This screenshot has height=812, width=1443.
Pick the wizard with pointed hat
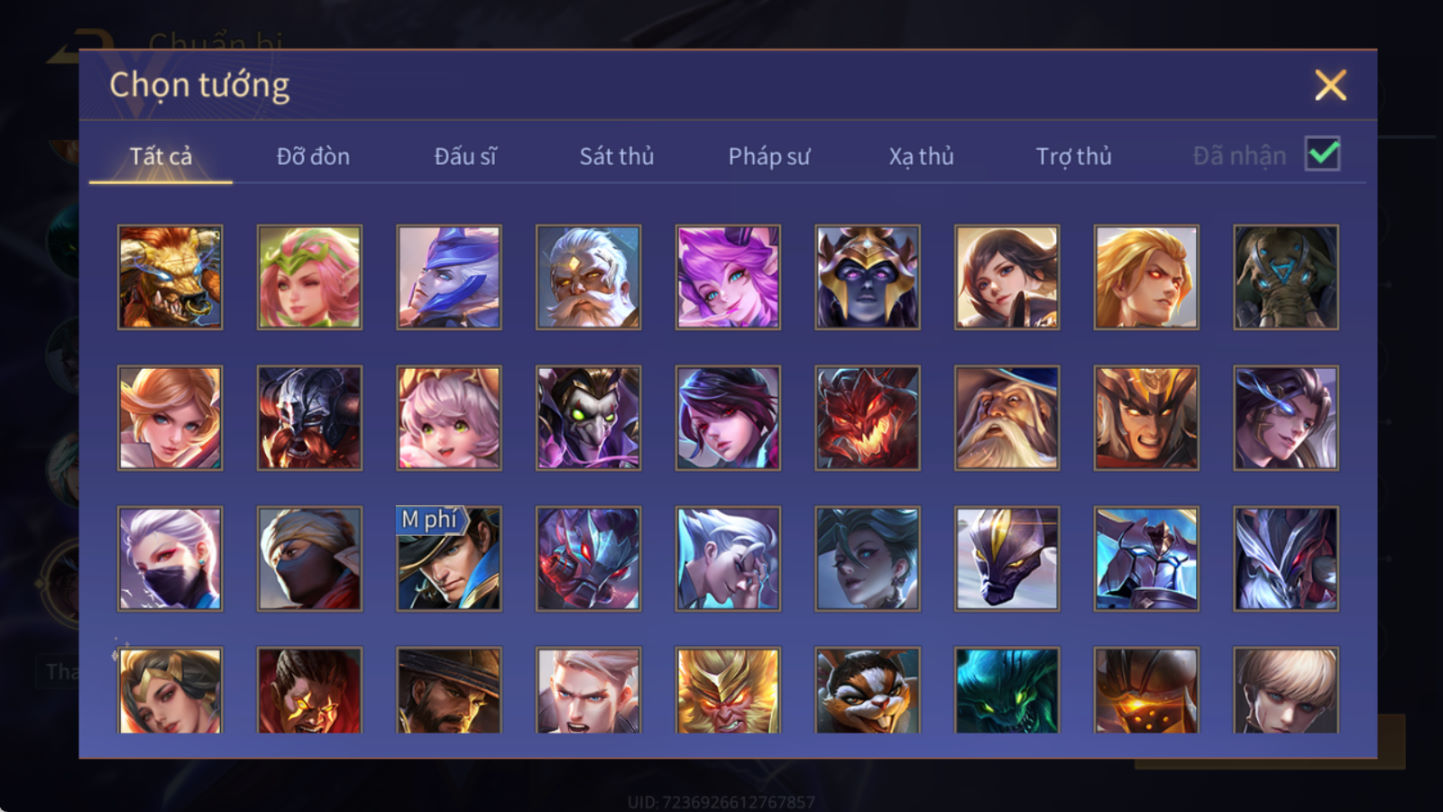click(x=1007, y=418)
